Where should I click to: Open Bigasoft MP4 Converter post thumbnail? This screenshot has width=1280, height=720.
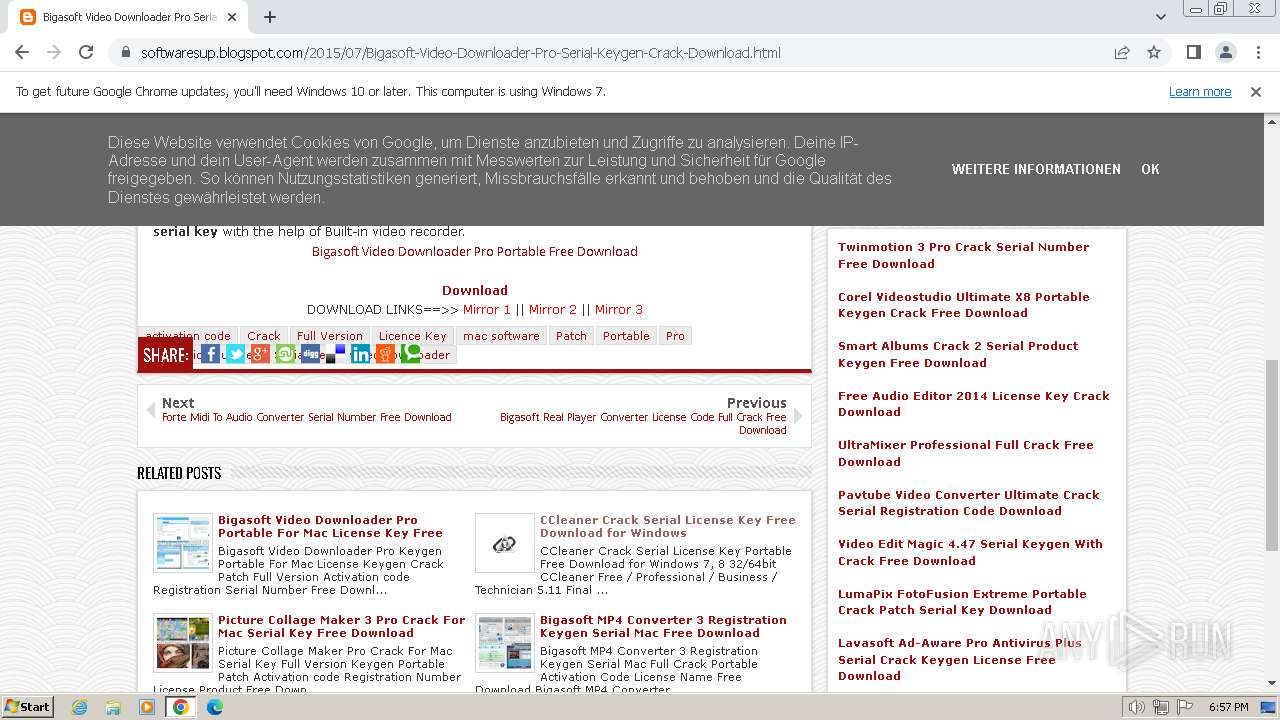[505, 643]
